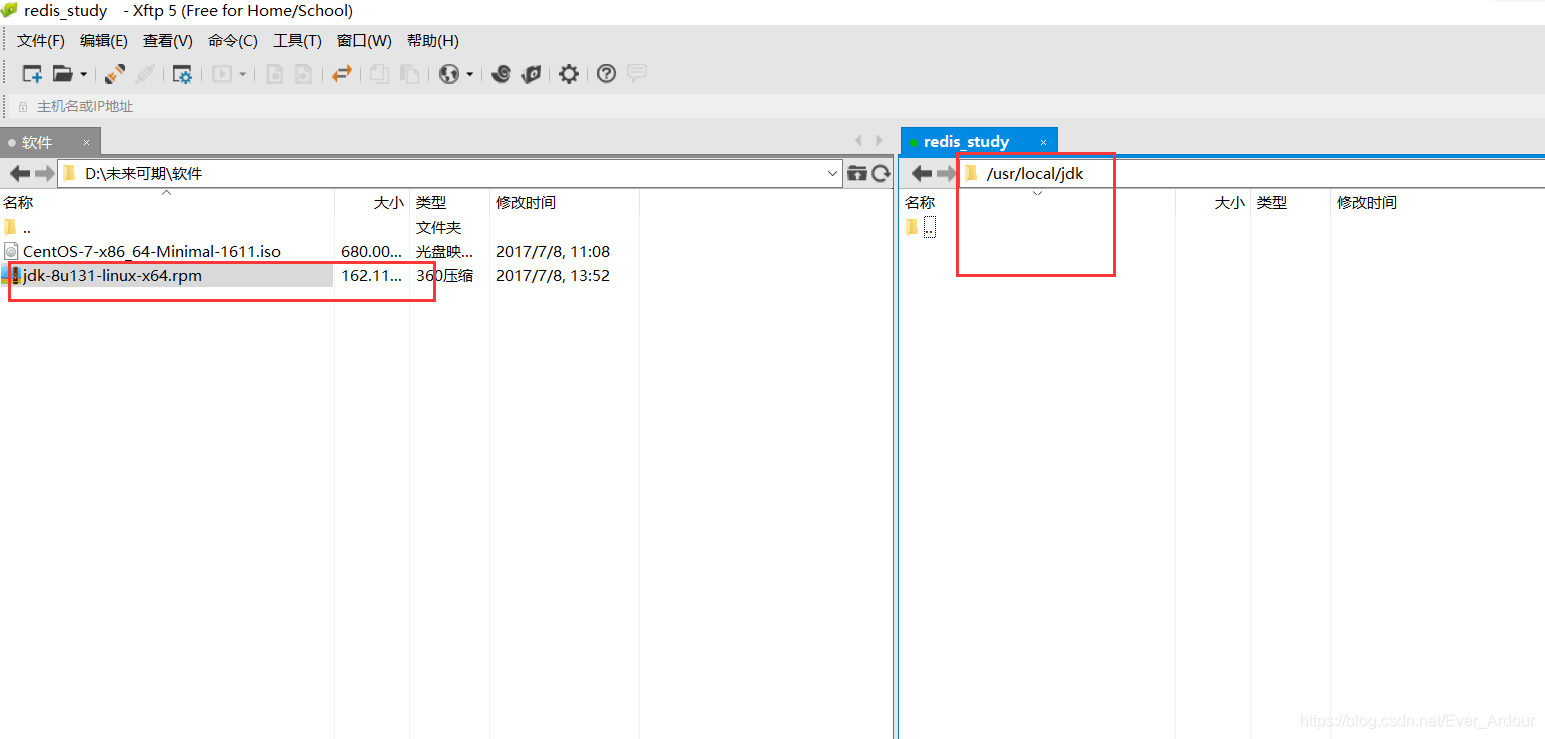Open Session Properties window icon

(x=182, y=74)
